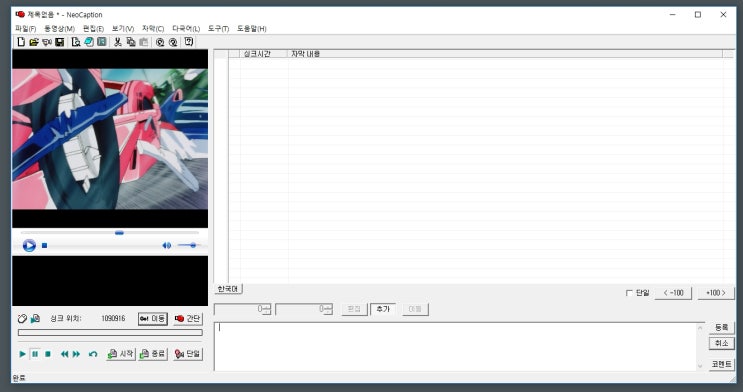The image size is (743, 392).
Task: Click the mute speaker icon in player
Action: point(166,246)
